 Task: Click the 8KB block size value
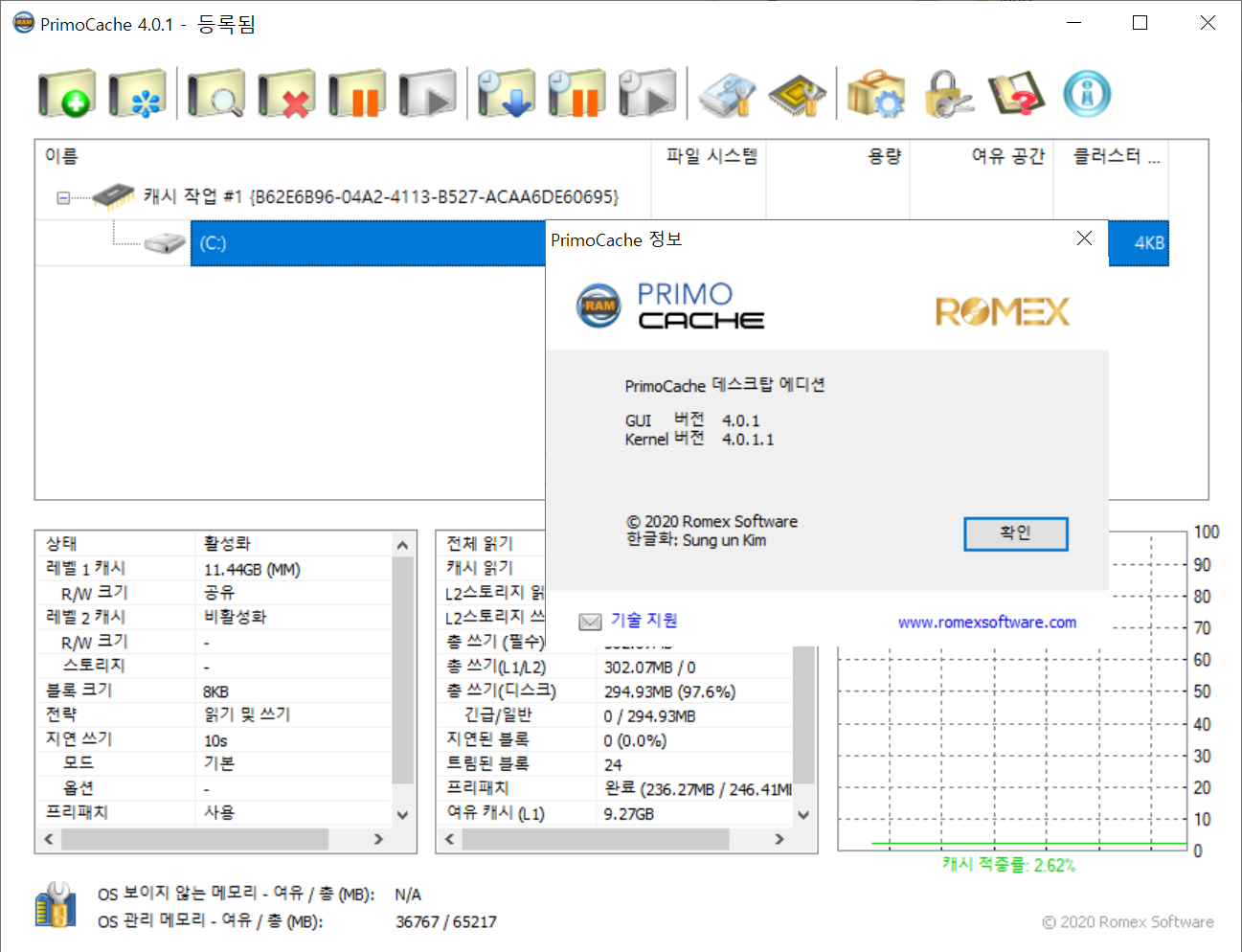215,691
